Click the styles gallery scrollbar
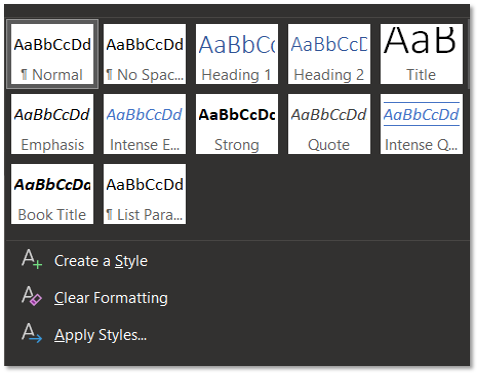This screenshot has width=480, height=376. tap(469, 54)
